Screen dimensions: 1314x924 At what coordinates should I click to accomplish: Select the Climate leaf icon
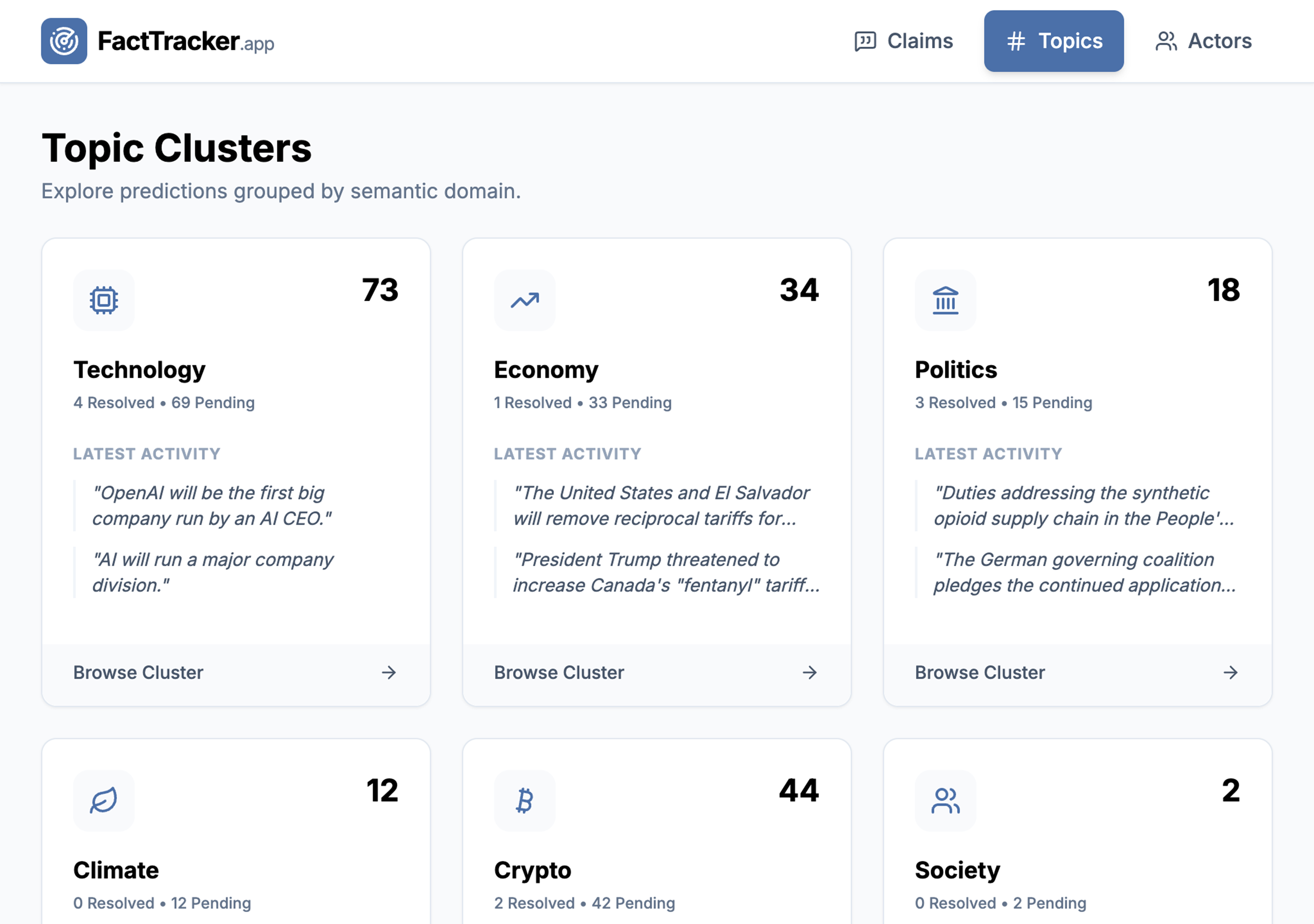[x=103, y=800]
